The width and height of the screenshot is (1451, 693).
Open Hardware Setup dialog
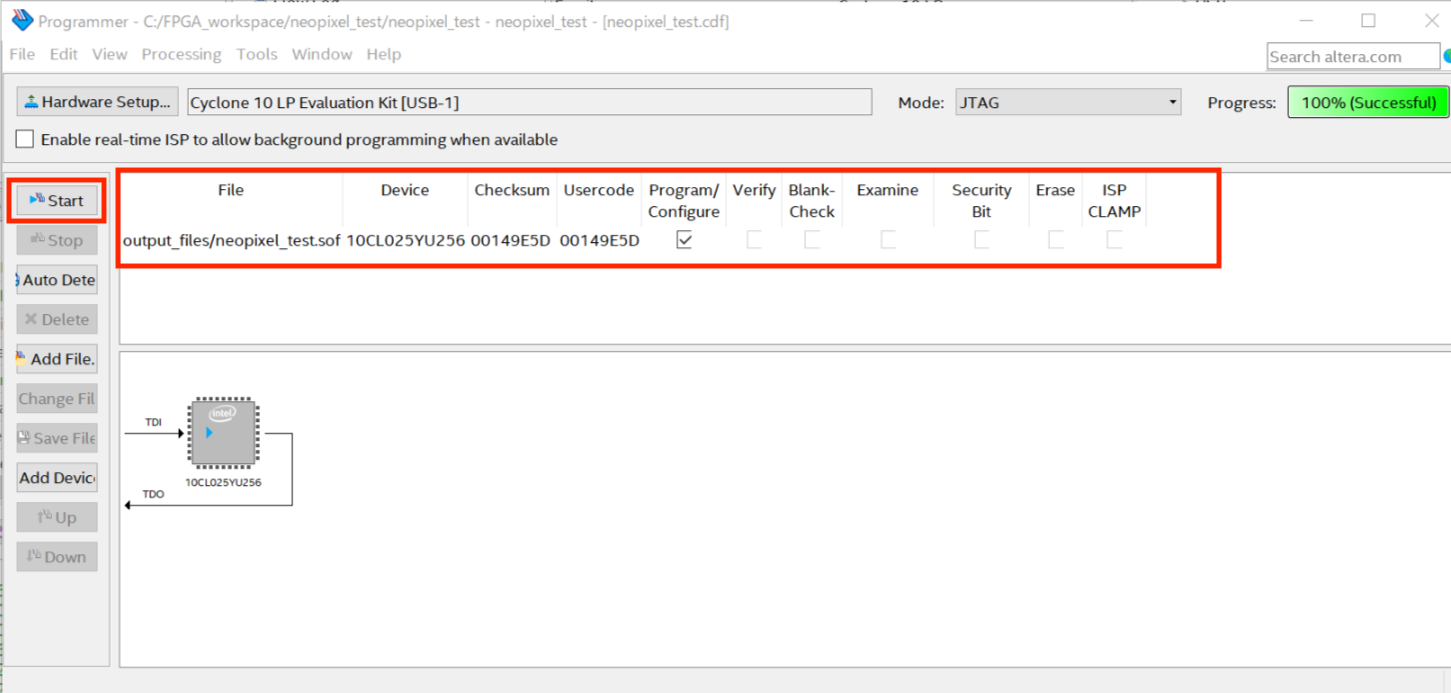pyautogui.click(x=97, y=102)
